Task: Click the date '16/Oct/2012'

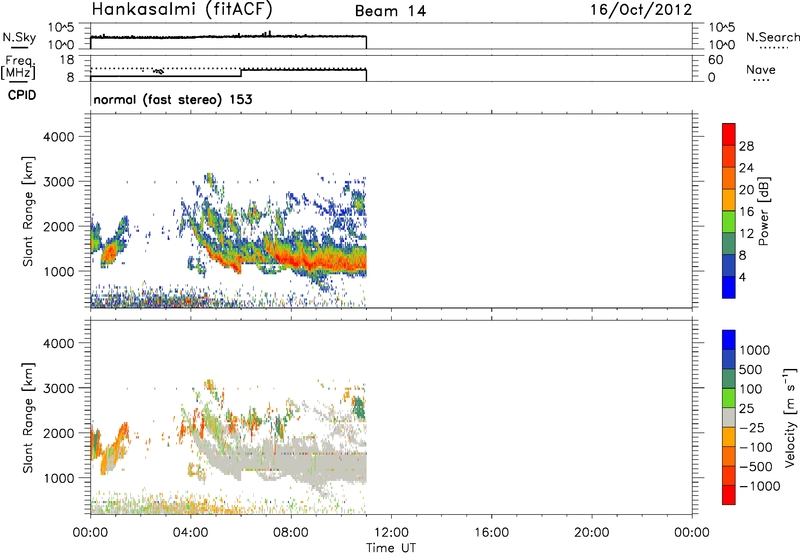Action: 641,10
